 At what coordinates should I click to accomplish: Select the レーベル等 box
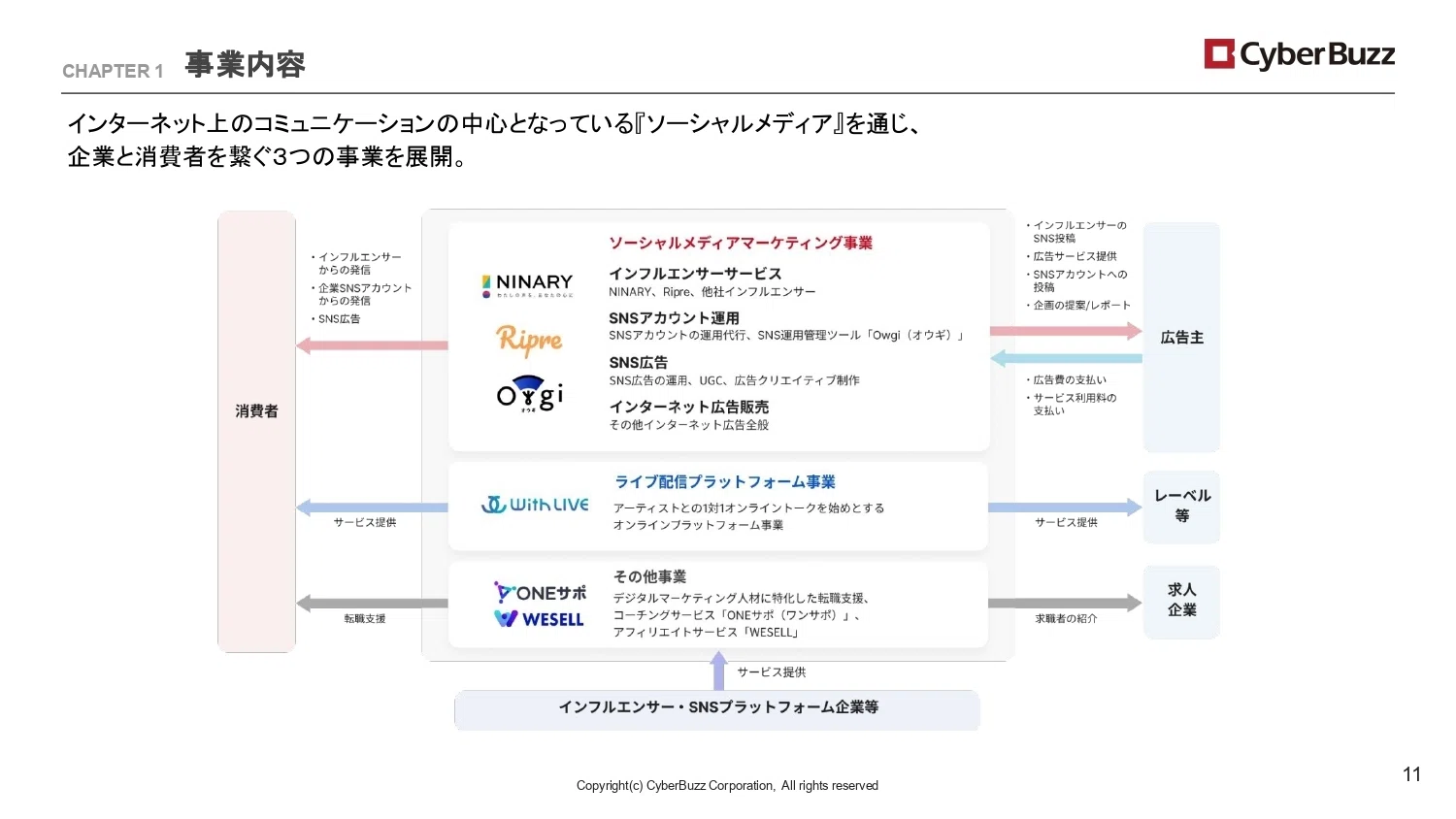pyautogui.click(x=1181, y=507)
